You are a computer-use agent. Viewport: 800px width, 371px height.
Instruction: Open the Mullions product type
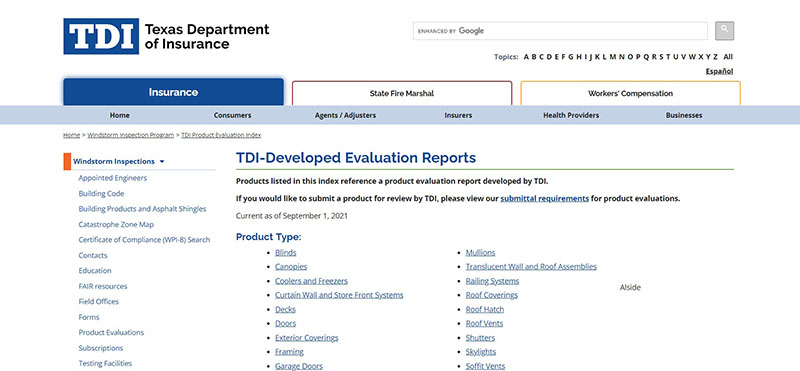point(480,253)
